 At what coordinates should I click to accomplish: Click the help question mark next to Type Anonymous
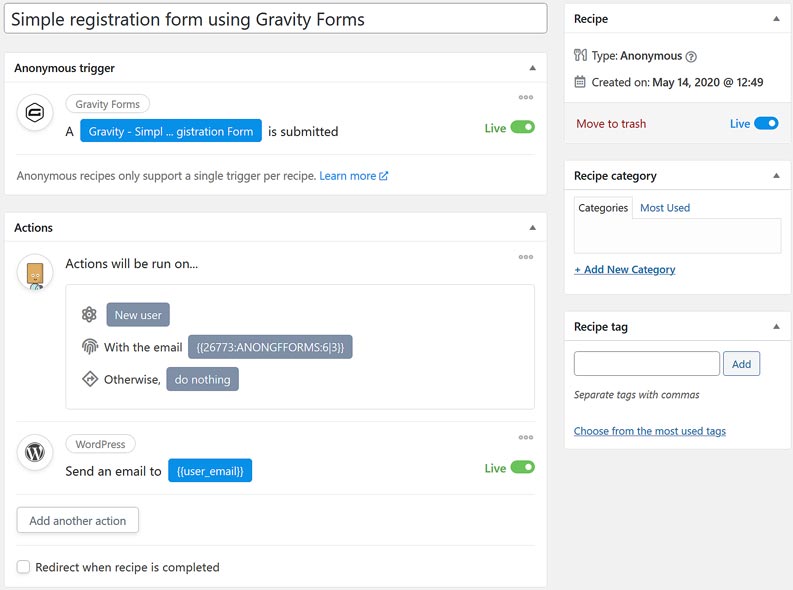(691, 57)
